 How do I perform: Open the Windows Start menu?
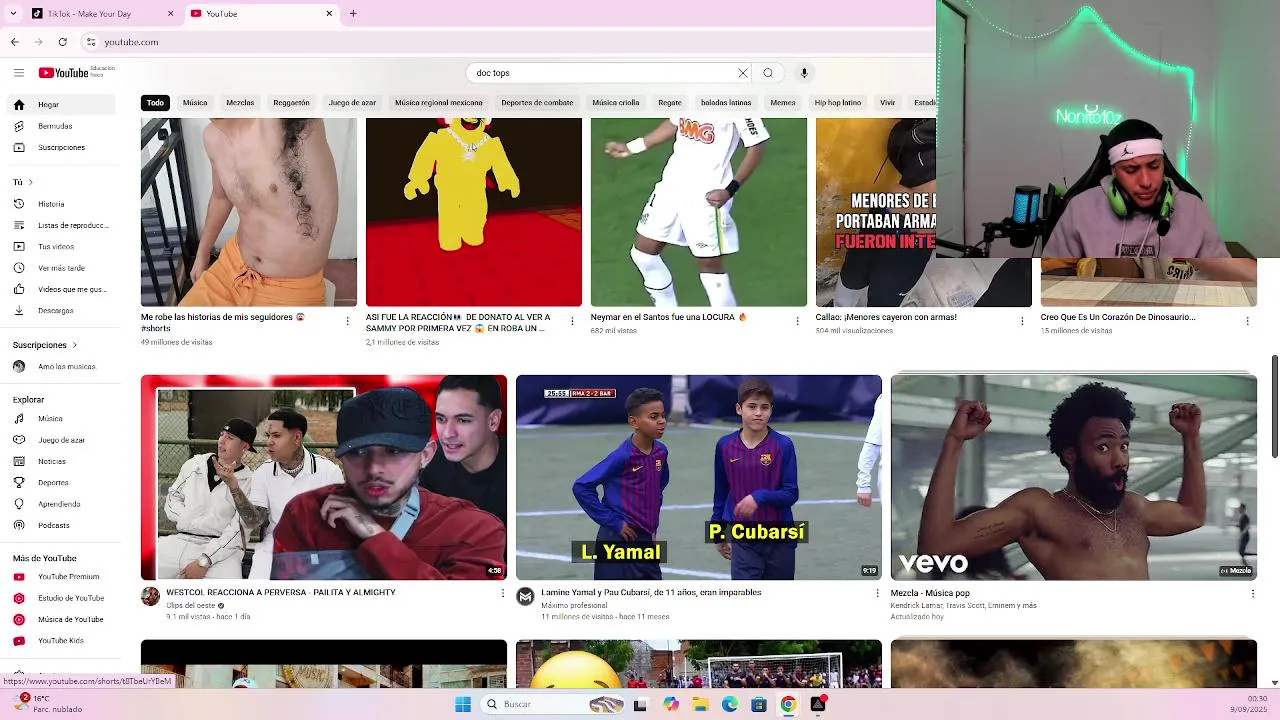(463, 704)
